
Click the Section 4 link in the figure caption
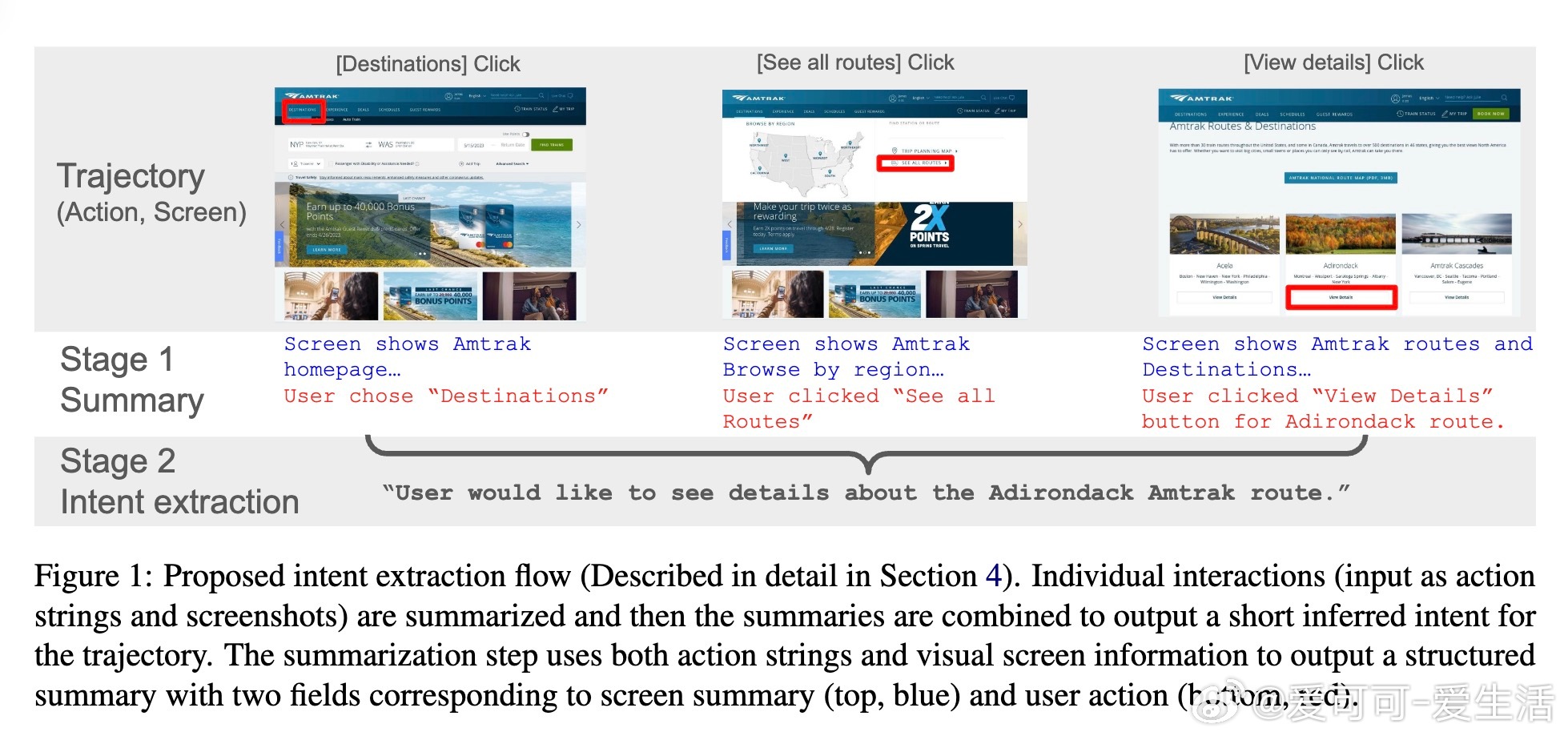(x=993, y=576)
